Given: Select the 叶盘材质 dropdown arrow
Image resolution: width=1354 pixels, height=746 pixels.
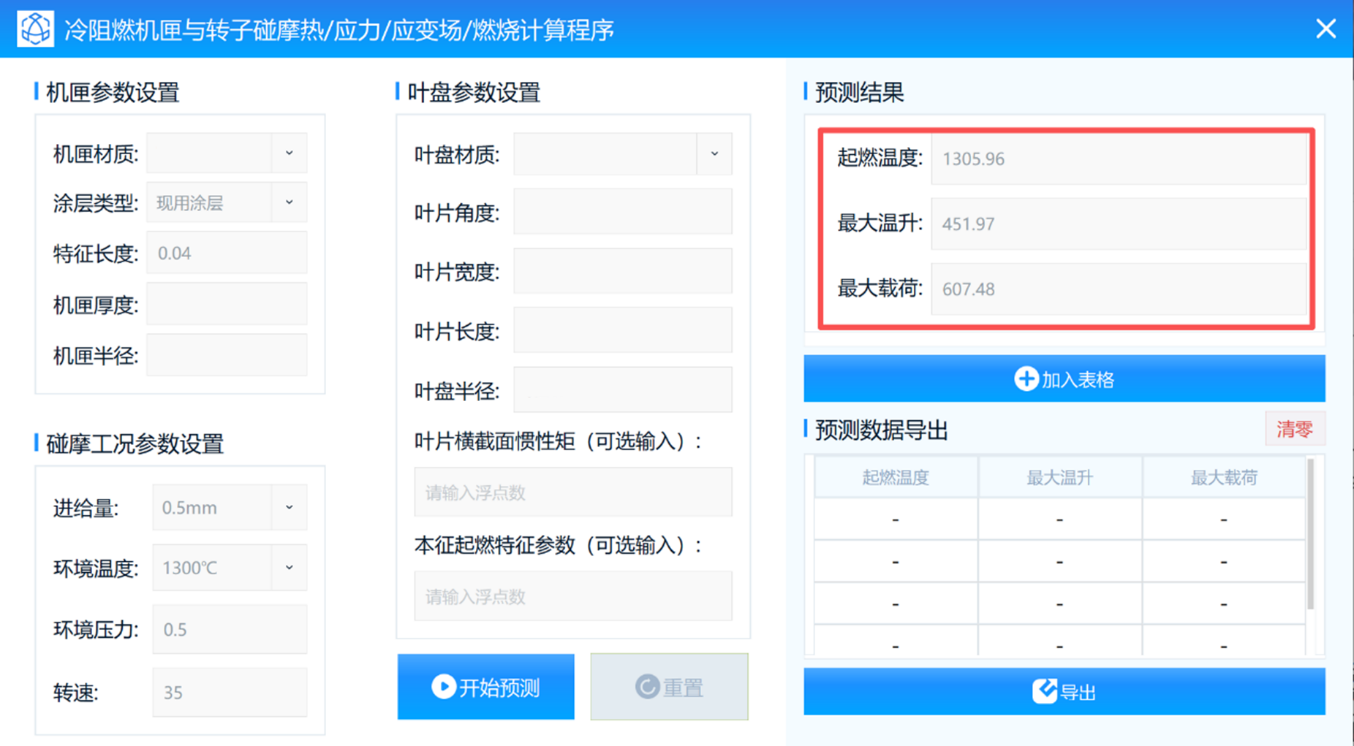Looking at the screenshot, I should click(x=714, y=153).
